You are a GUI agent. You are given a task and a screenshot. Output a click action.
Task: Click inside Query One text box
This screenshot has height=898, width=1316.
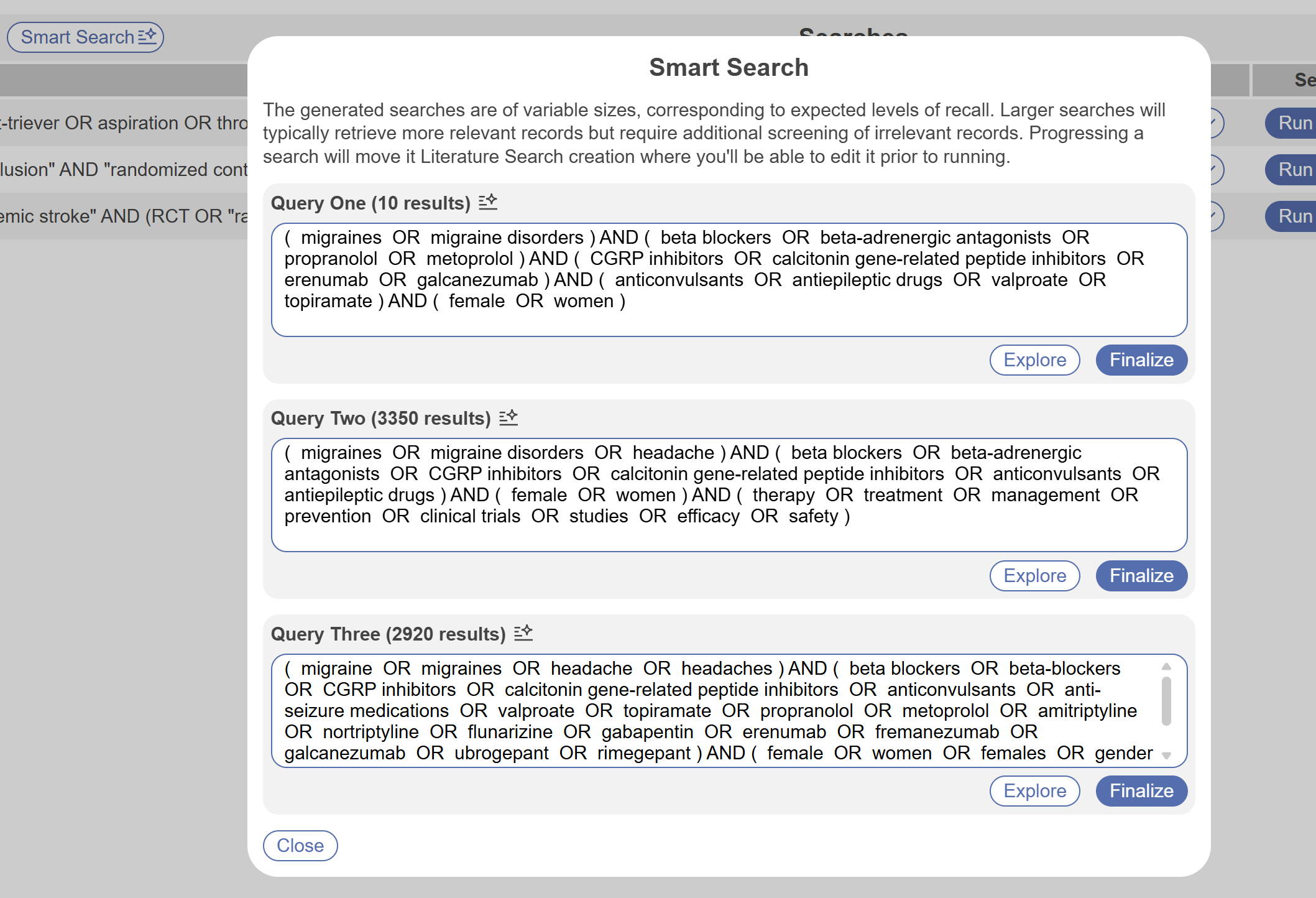[729, 280]
